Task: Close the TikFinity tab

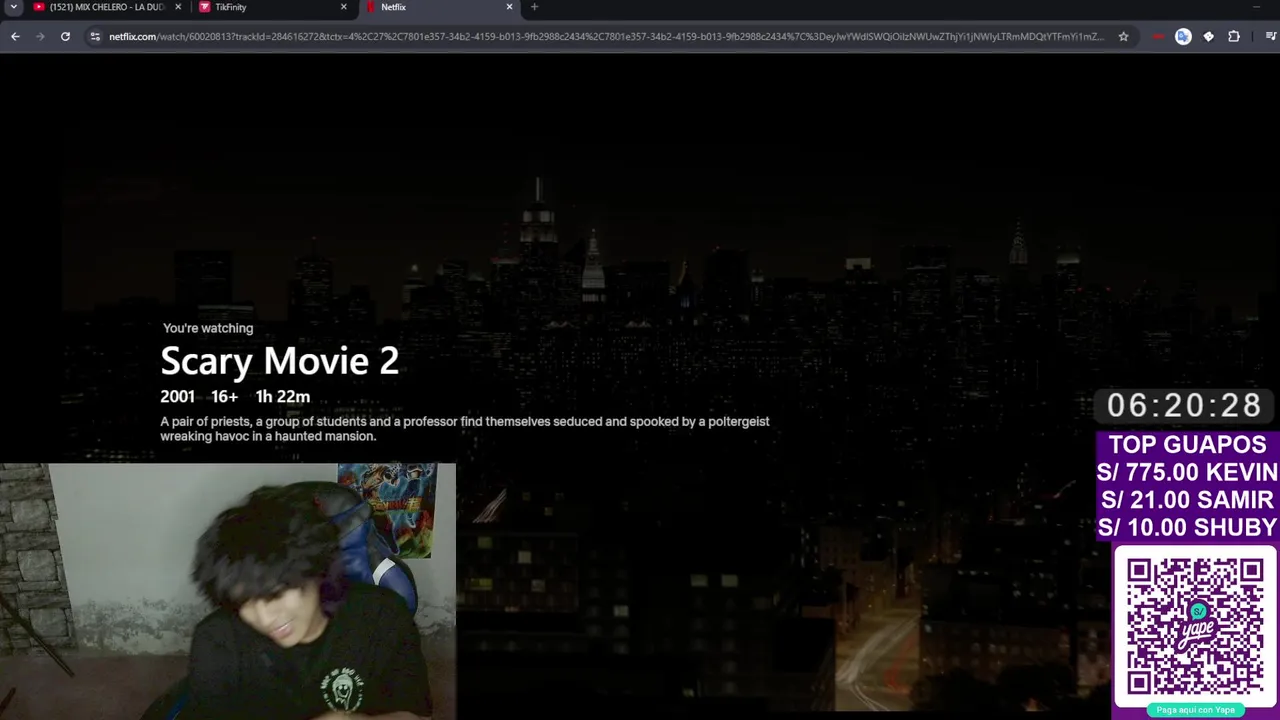Action: coord(344,7)
